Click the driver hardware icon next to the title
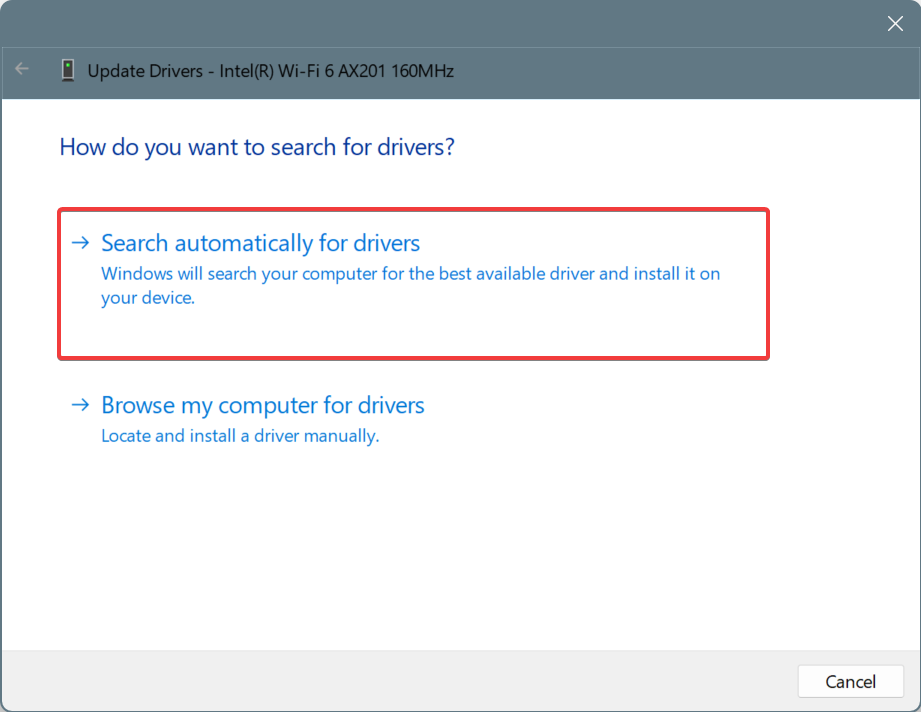The height and width of the screenshot is (712, 921). pos(67,70)
